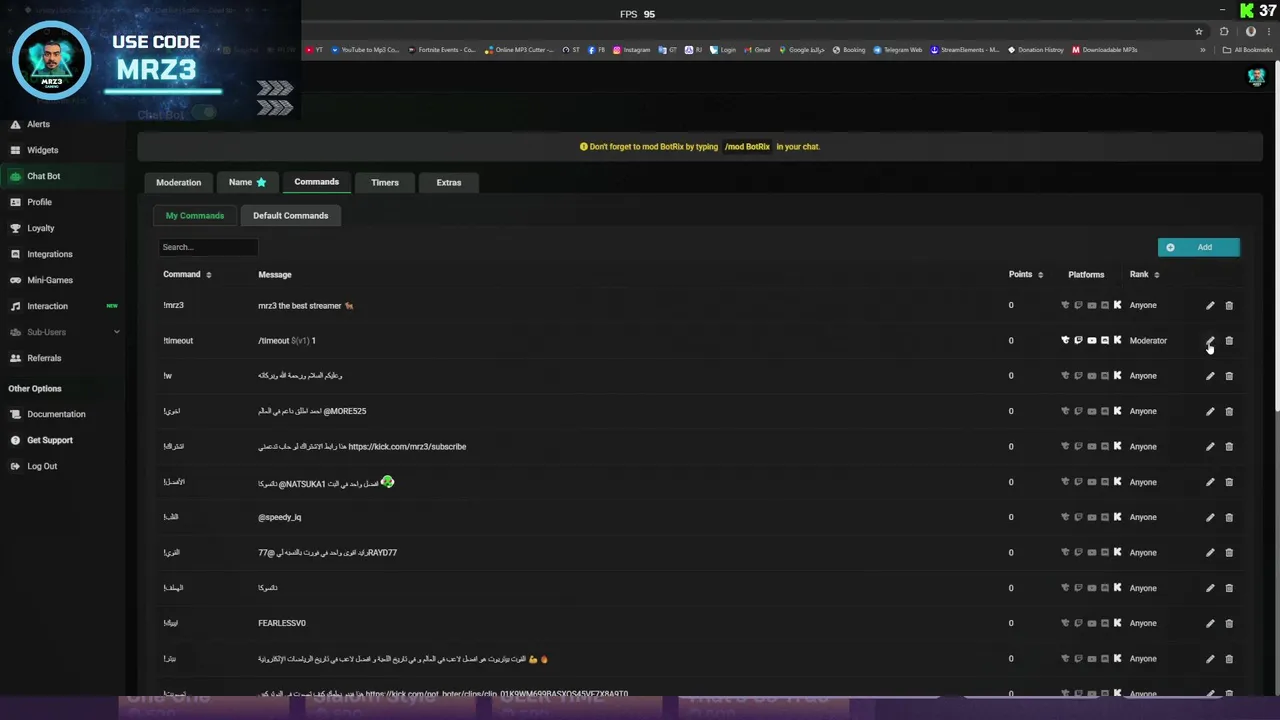Open the Telegram Web bookmark
1280x720 pixels.
coord(897,49)
